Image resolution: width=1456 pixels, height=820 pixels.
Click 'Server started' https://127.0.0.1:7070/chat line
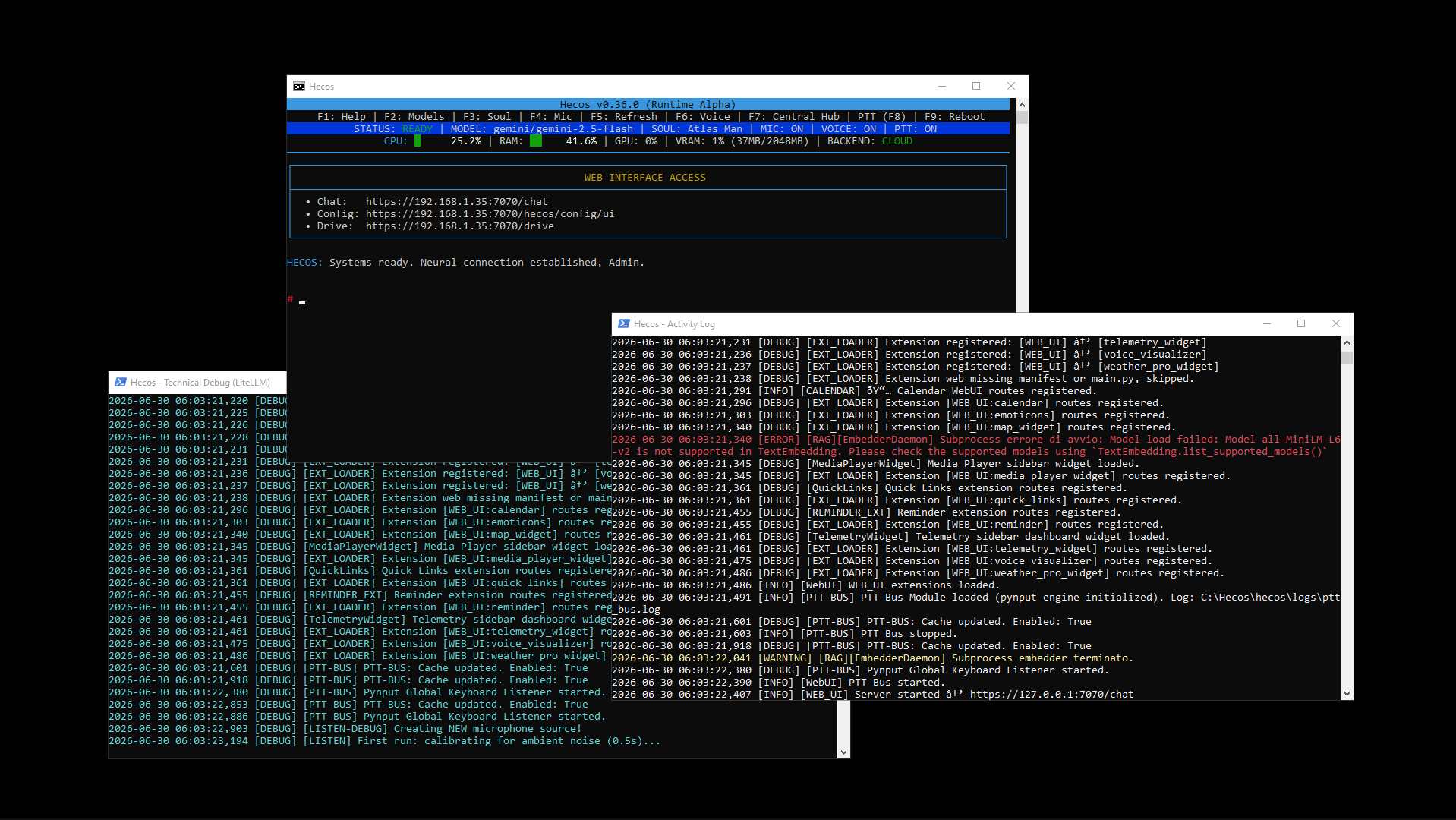(x=873, y=695)
